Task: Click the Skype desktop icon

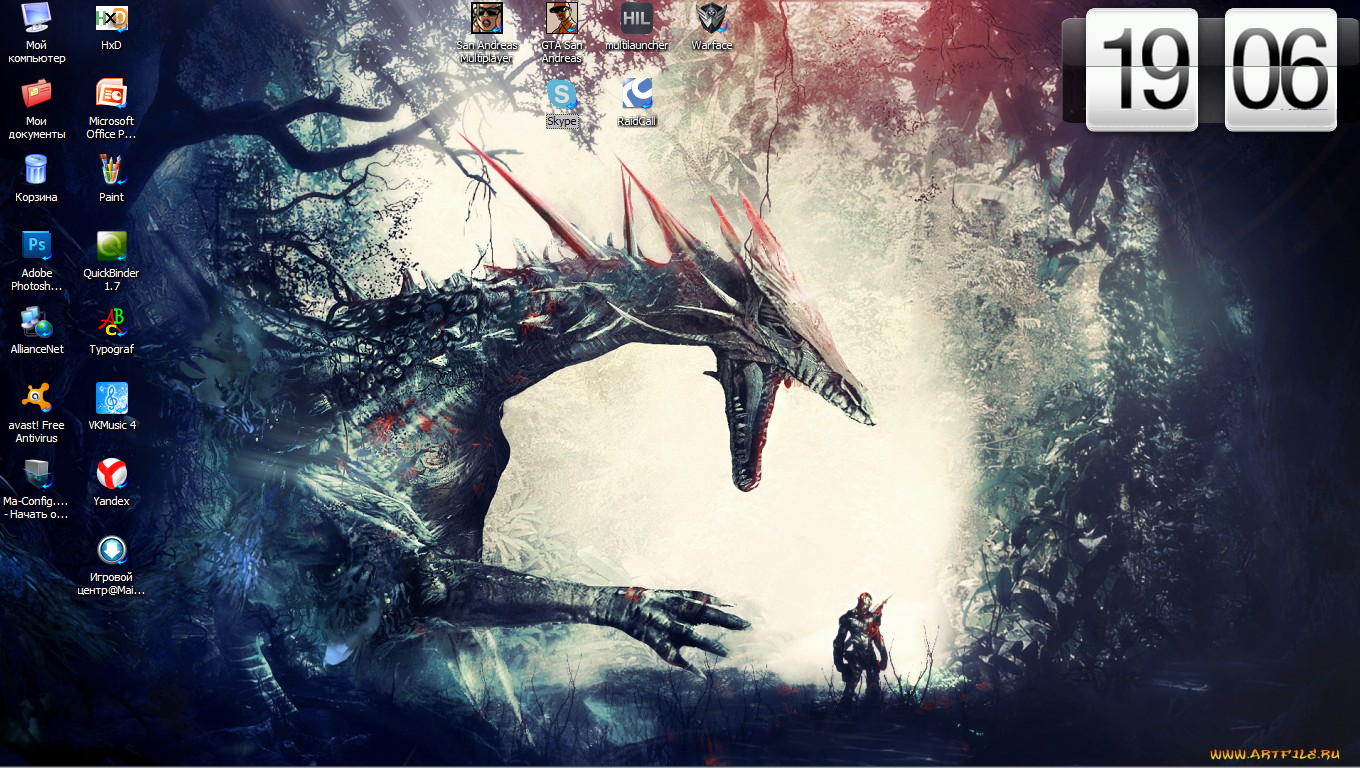Action: click(x=562, y=94)
